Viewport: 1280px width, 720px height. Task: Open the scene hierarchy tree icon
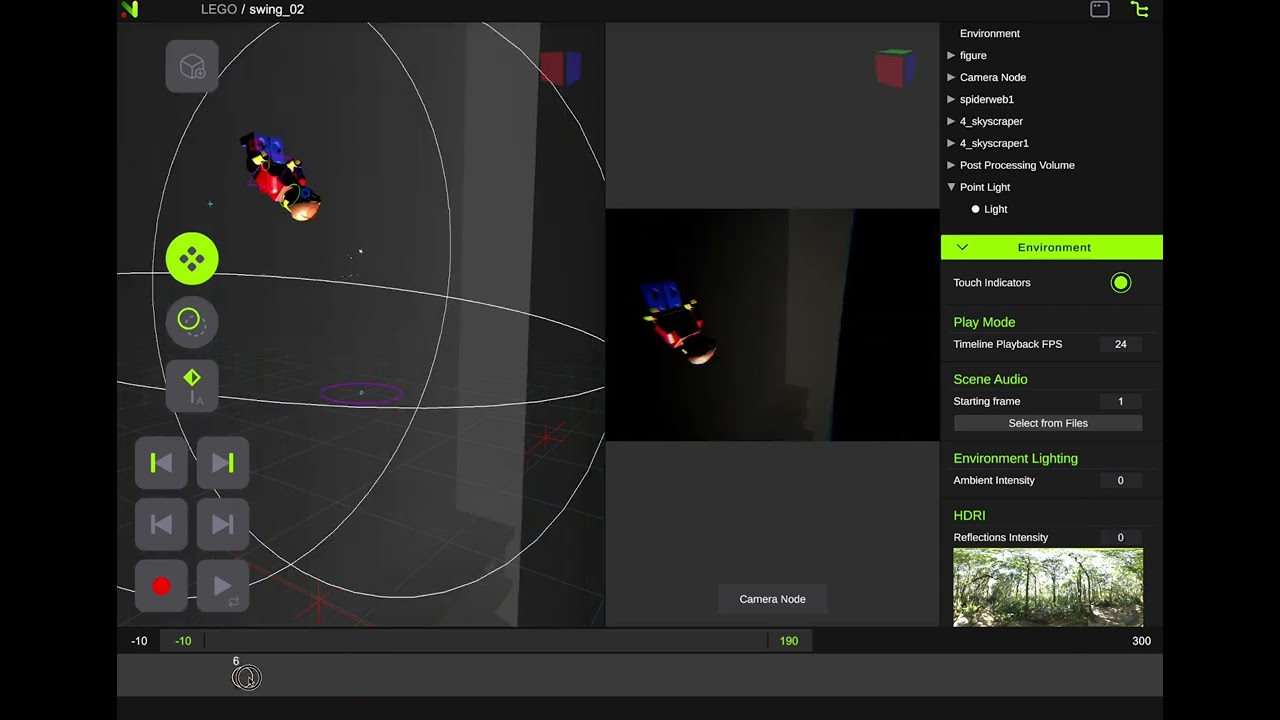(1139, 9)
